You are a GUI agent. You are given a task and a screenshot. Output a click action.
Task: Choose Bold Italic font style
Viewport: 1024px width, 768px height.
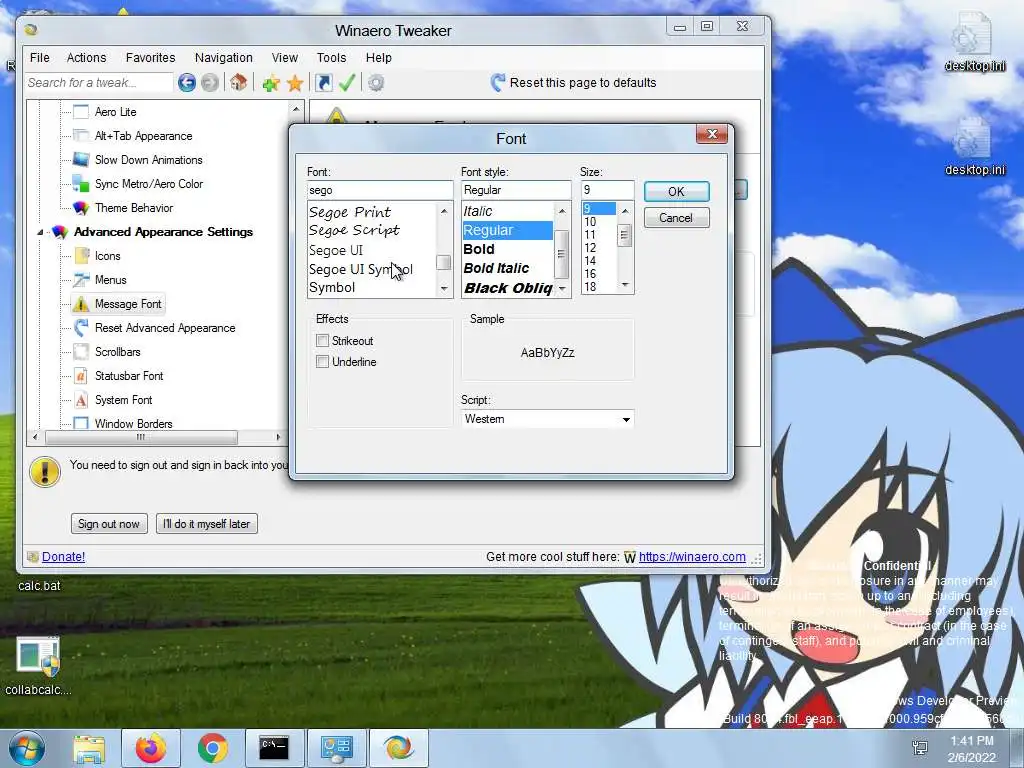coord(496,268)
